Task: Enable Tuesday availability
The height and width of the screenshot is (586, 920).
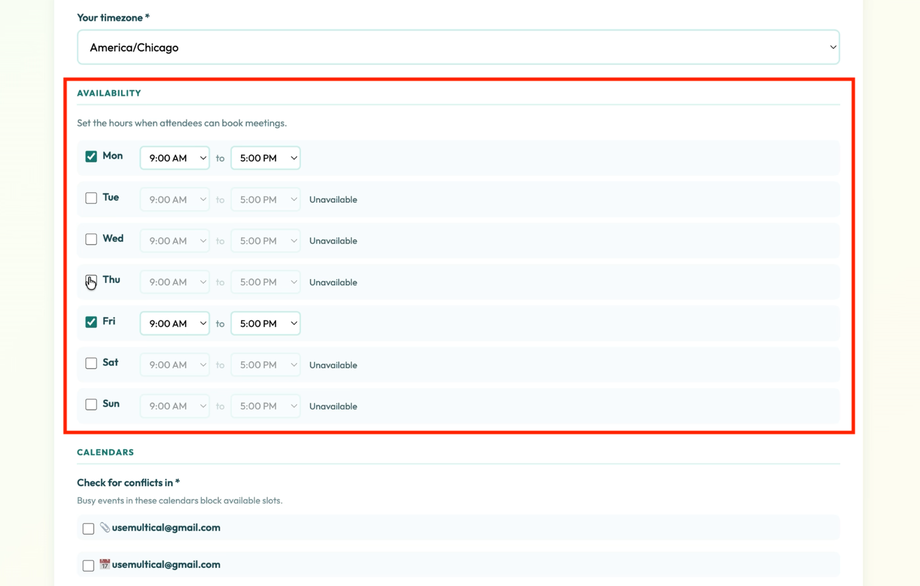Action: point(90,198)
